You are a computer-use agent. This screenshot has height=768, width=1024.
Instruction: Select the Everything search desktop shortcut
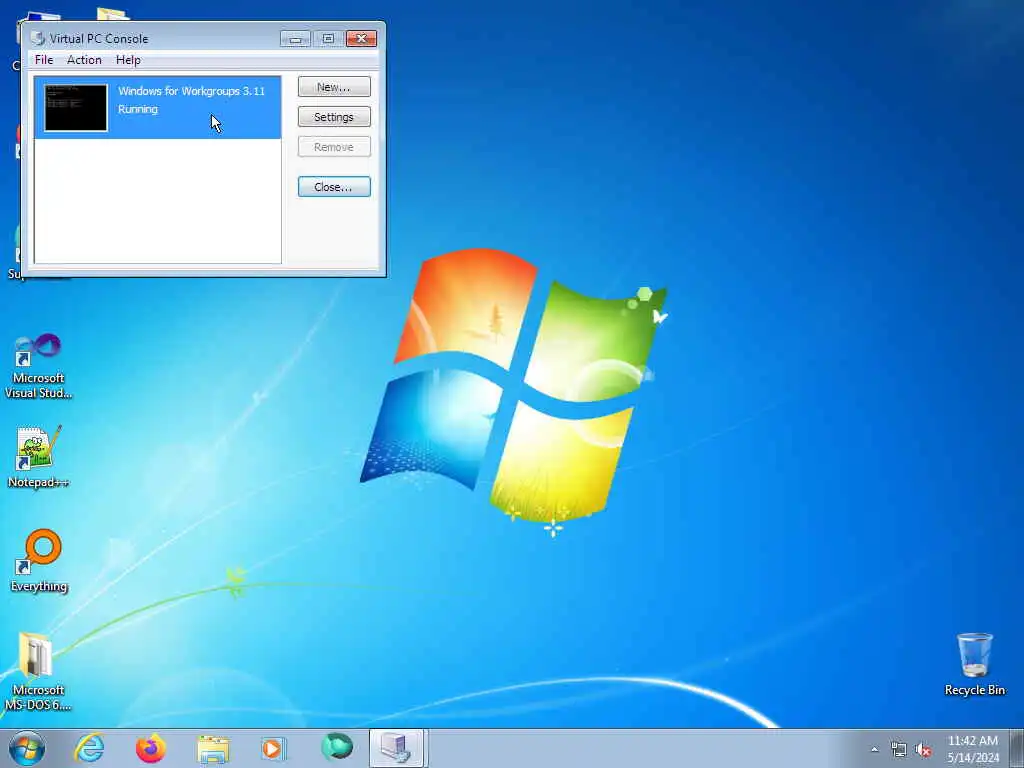tap(39, 560)
